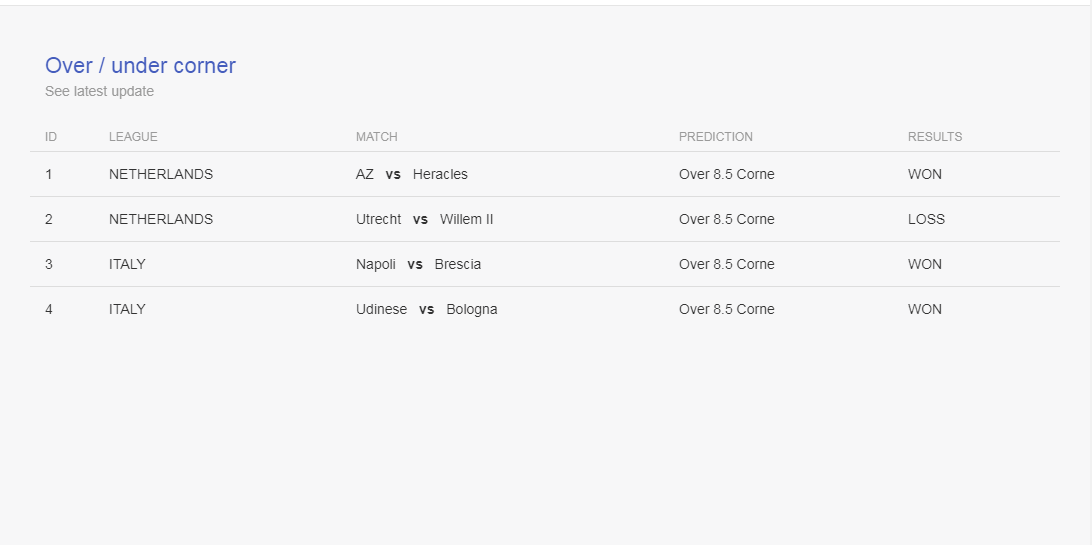
Task: Select the RESULTS column header
Action: point(935,136)
